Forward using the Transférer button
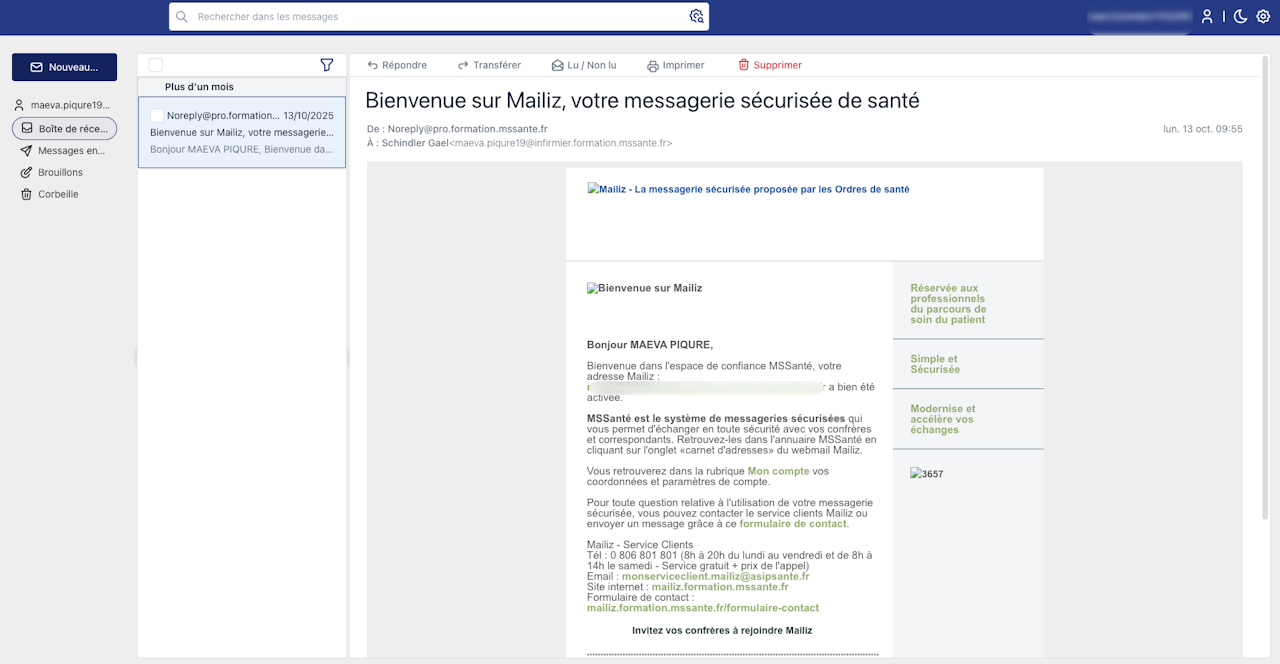Viewport: 1280px width, 664px height. coord(489,65)
